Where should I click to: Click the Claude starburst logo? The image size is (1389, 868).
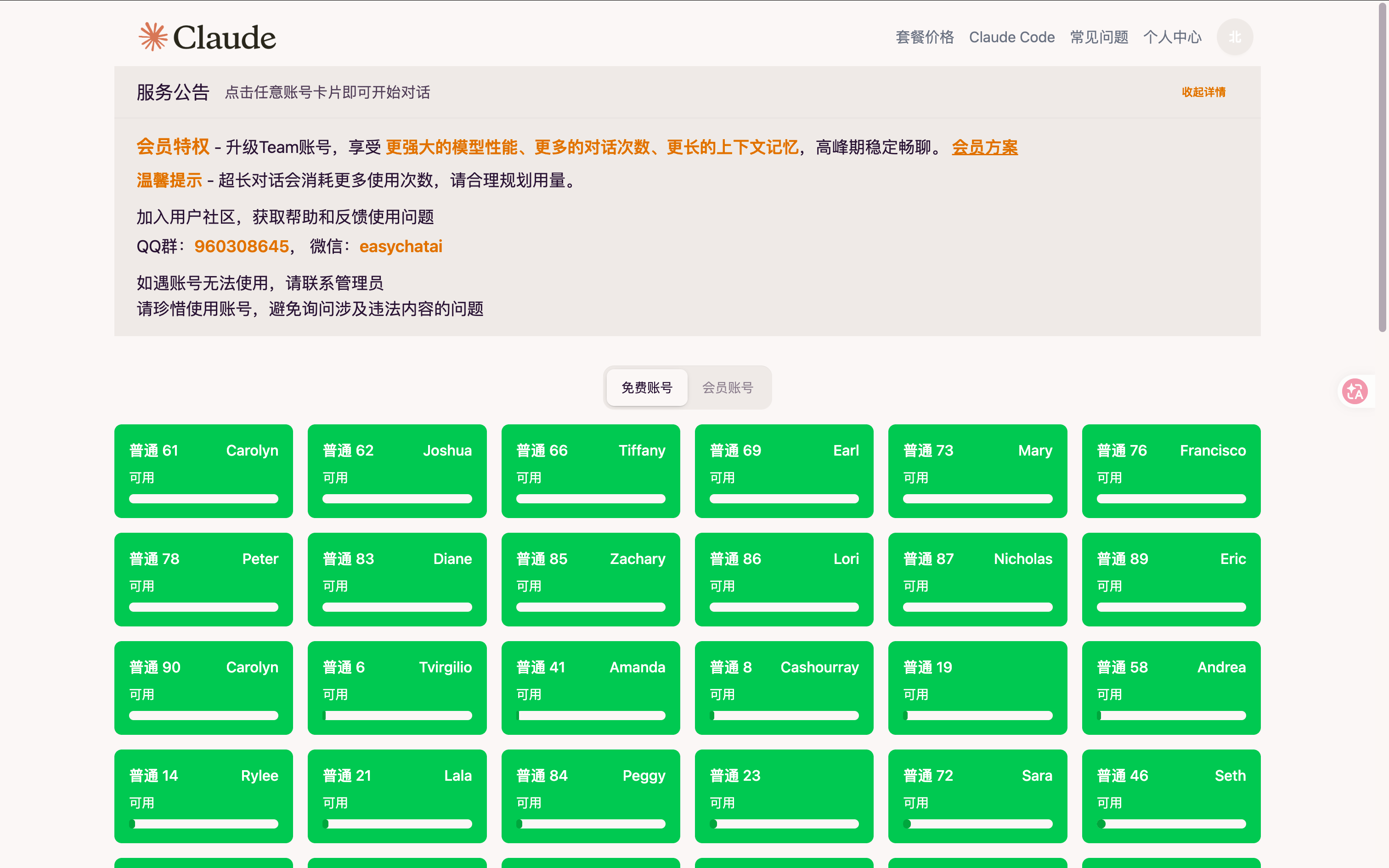(x=153, y=36)
